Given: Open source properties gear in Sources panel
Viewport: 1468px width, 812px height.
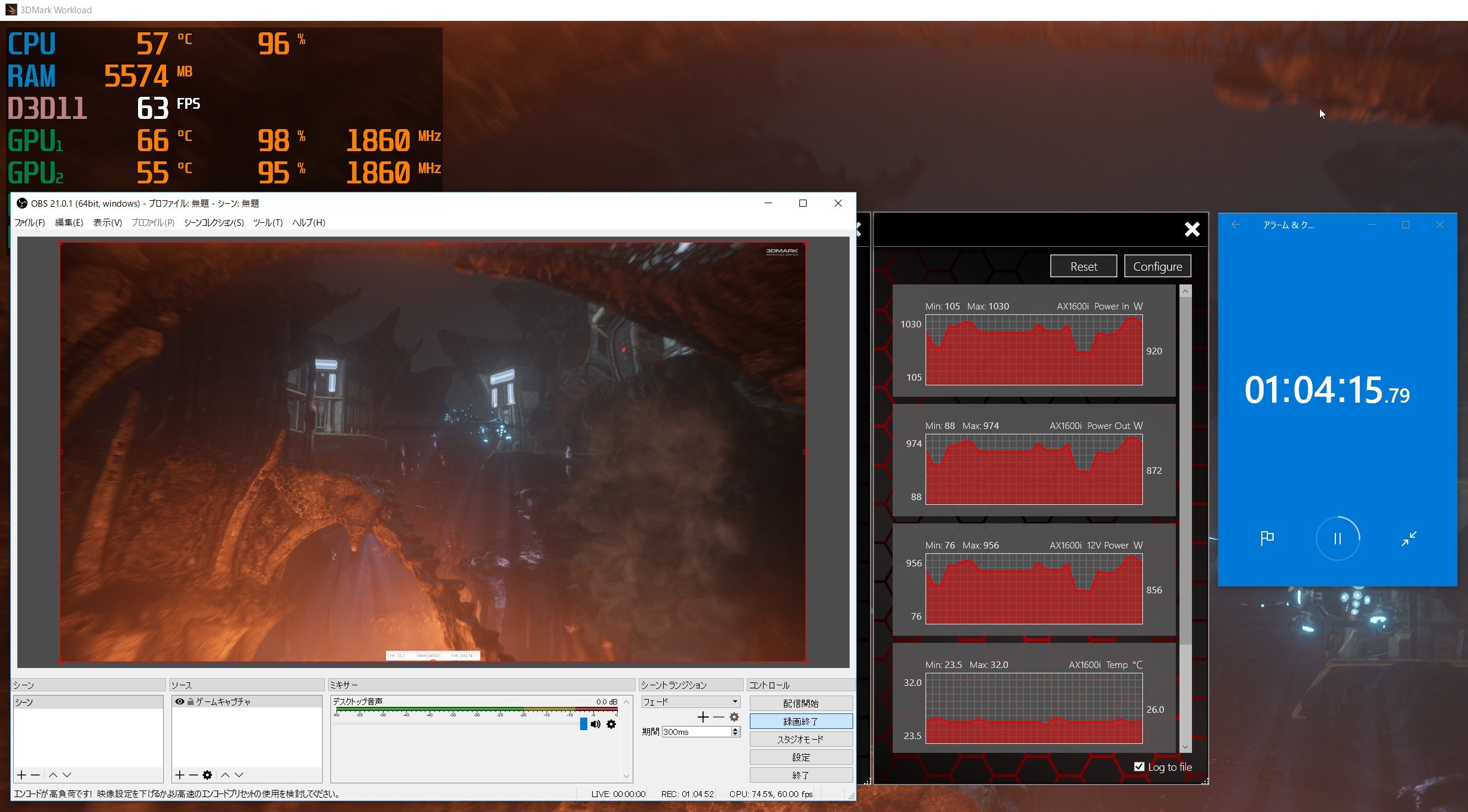Looking at the screenshot, I should click(207, 775).
